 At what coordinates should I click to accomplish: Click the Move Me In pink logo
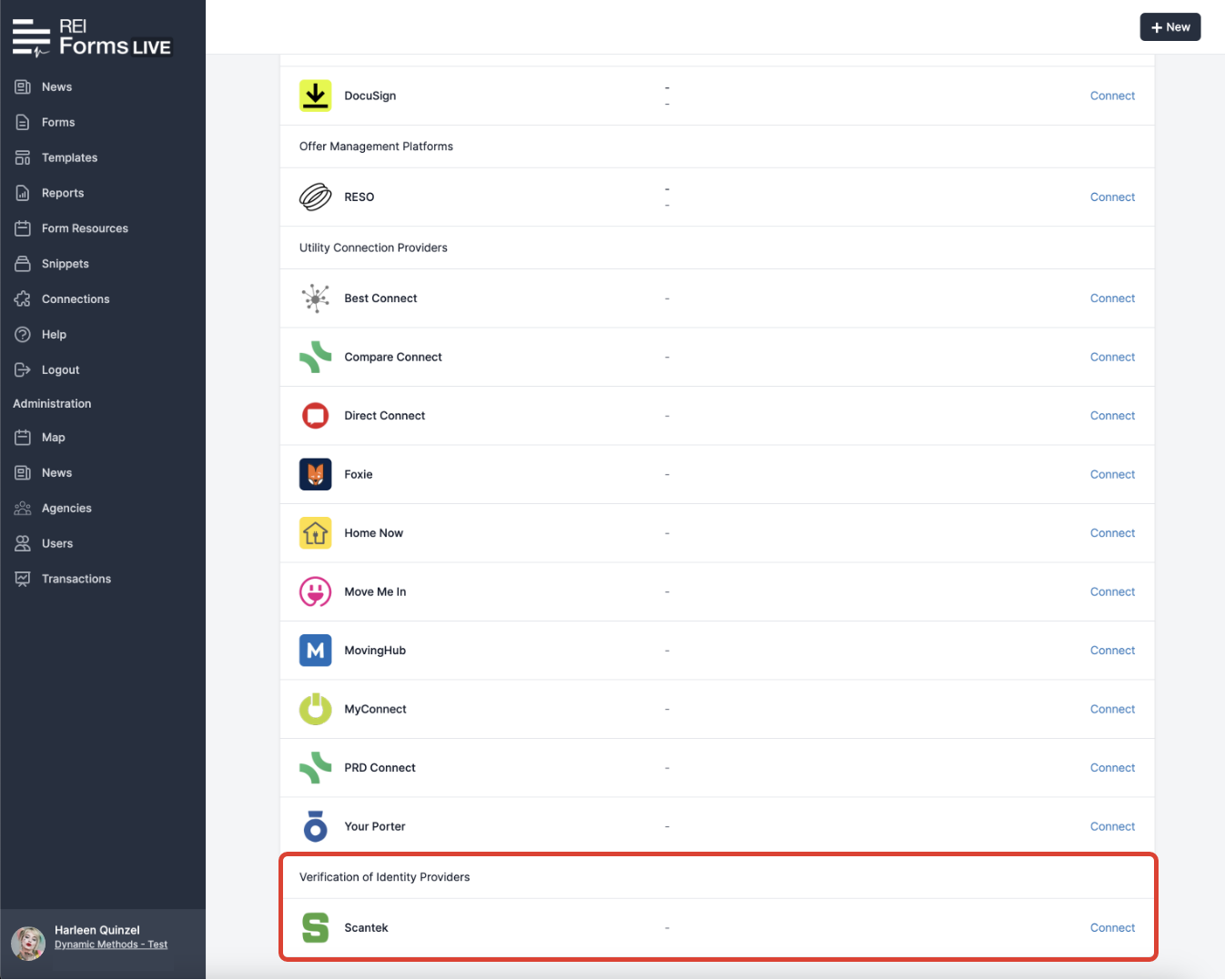(x=316, y=592)
